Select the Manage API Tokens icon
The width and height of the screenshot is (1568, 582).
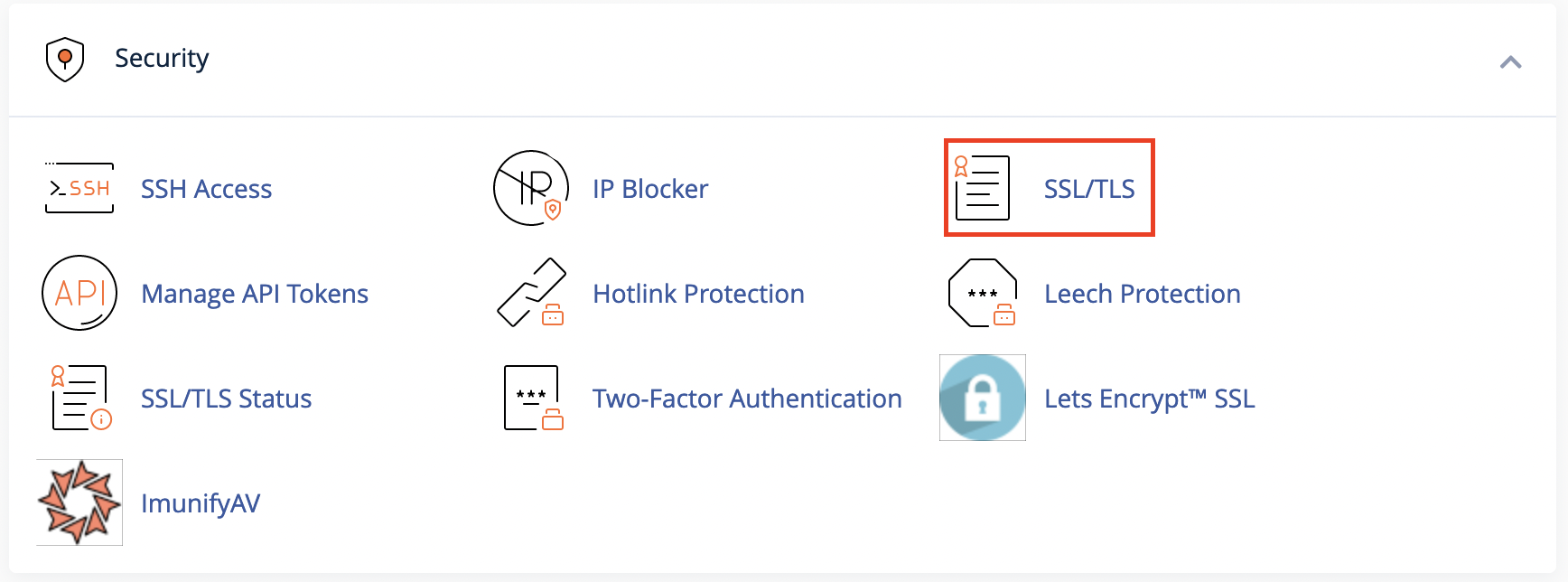pyautogui.click(x=79, y=293)
